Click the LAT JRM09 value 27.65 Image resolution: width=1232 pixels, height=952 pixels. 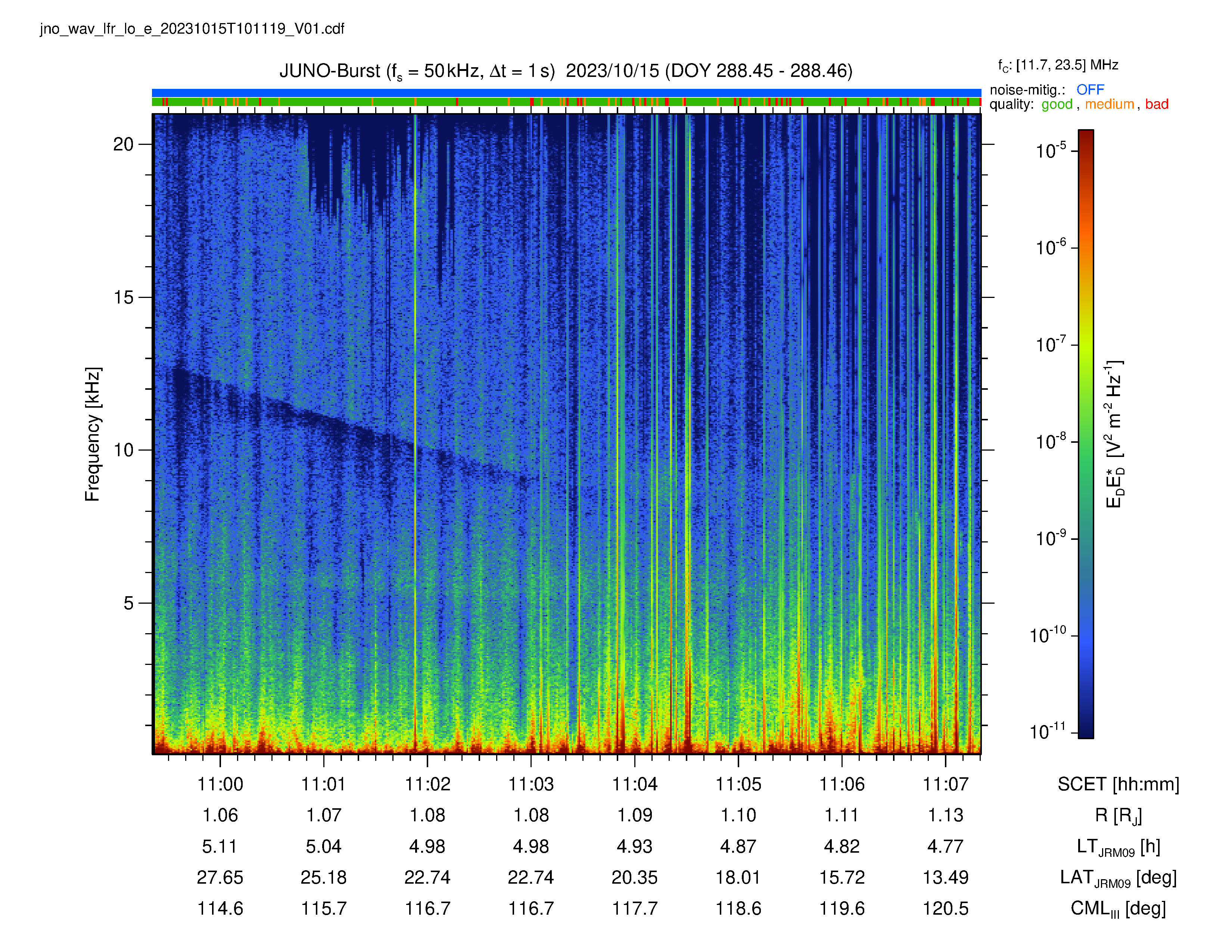pos(220,878)
